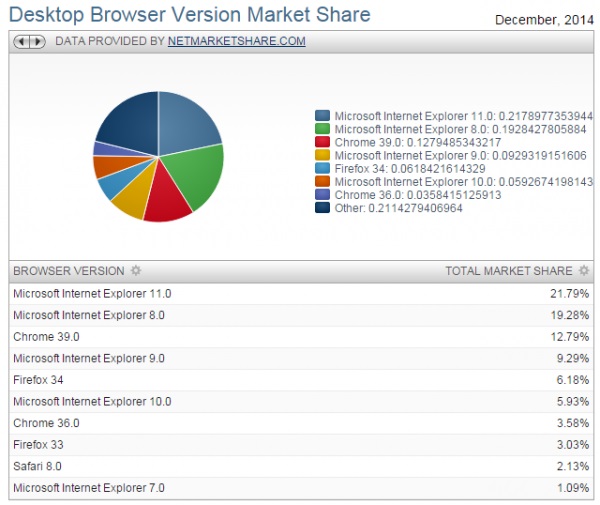
Task: Click the red Chrome 39.0 legend swatch
Action: (x=322, y=142)
